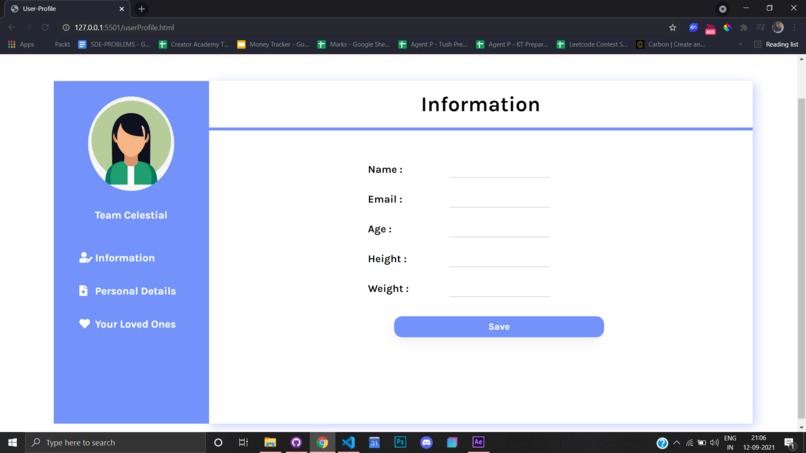Open the Chrome extensions puzzle icon
This screenshot has width=806, height=453.
click(x=744, y=27)
